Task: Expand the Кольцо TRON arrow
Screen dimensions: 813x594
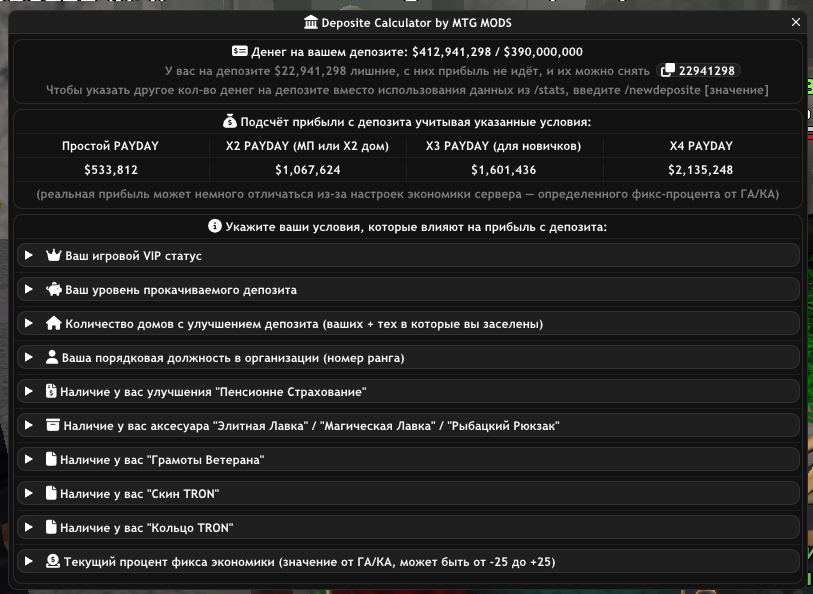Action: [29, 527]
